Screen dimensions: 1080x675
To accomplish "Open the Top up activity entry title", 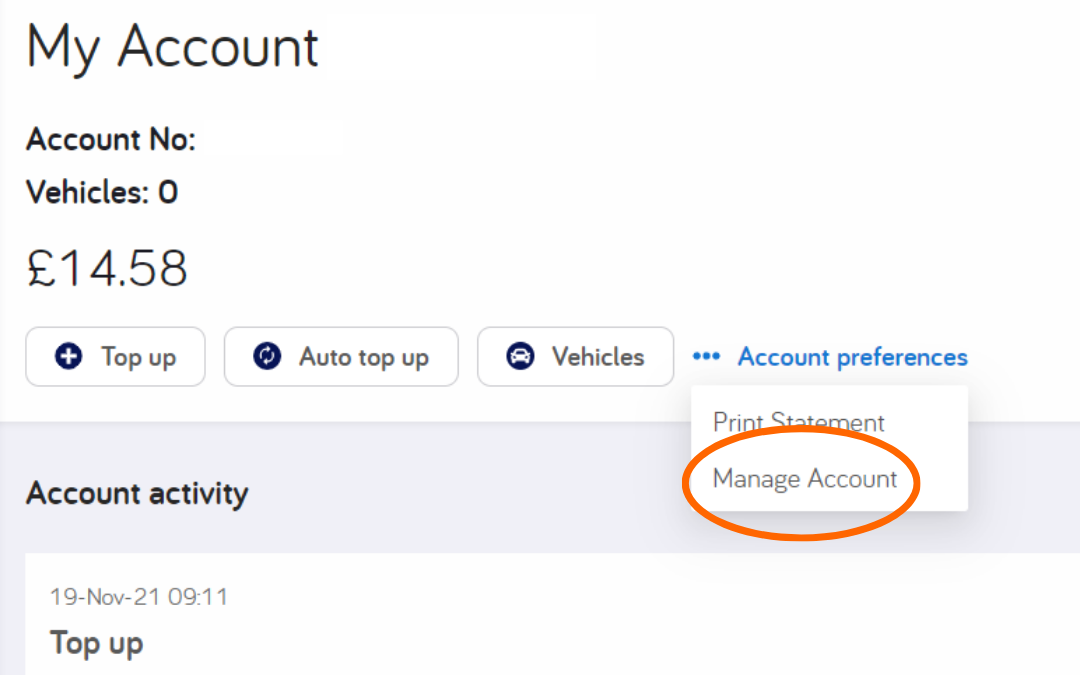I will click(96, 642).
